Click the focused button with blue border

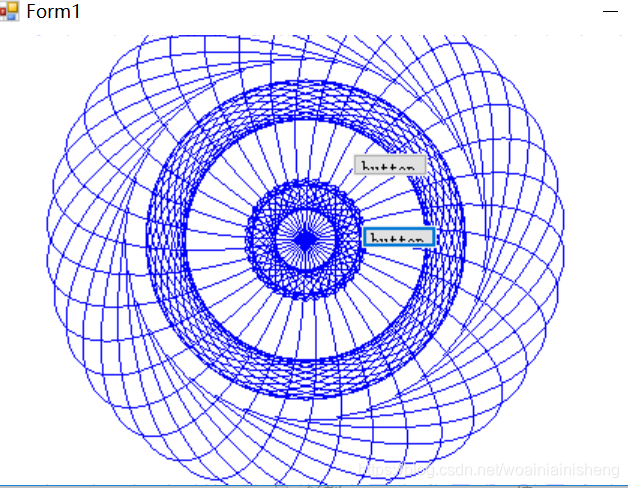click(x=399, y=237)
